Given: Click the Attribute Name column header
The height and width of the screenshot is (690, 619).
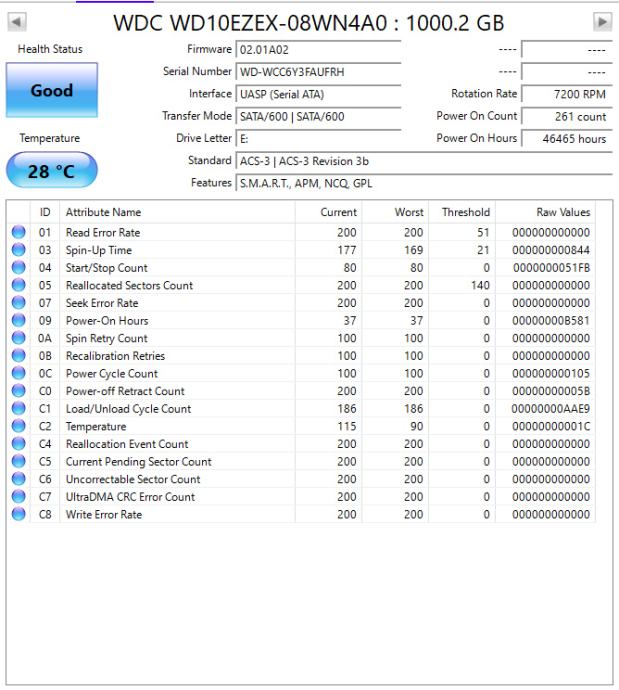Looking at the screenshot, I should (177, 212).
